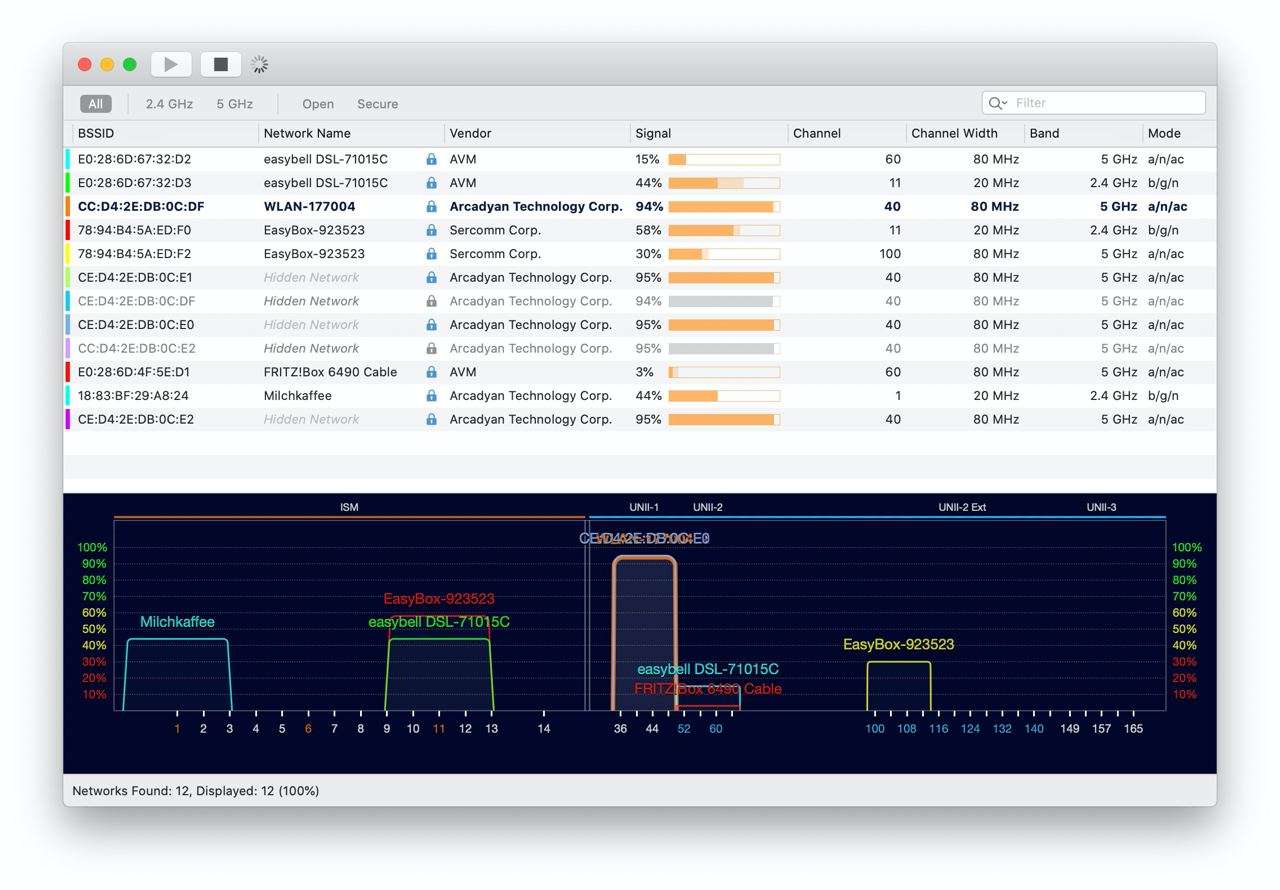
Task: Click the Networks Found status text
Action: (195, 791)
